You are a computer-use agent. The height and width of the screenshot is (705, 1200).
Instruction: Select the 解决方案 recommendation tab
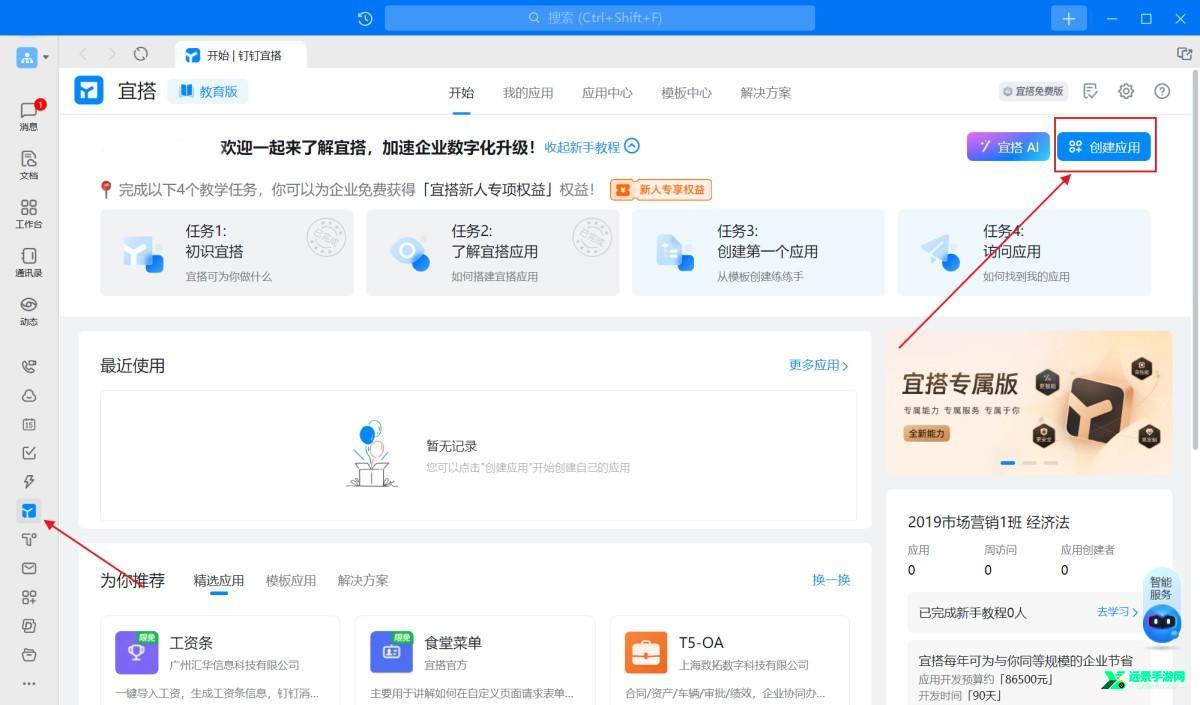click(363, 581)
